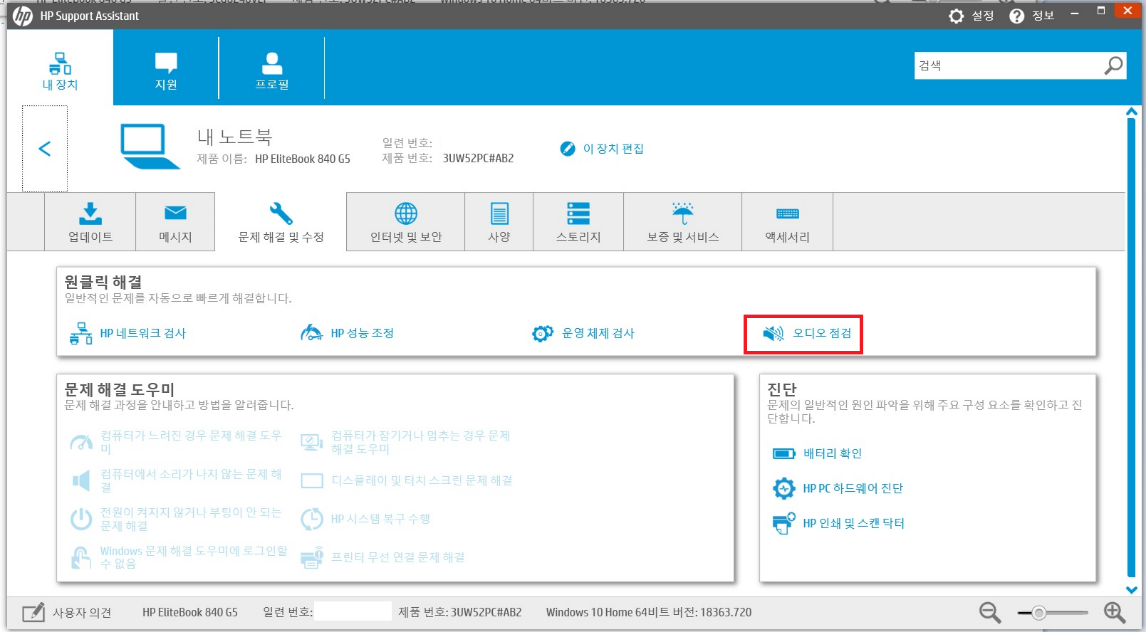The image size is (1146, 632).
Task: Open Windows 문제 해결 도우미에 로그인할 수 없음
Action: [x=194, y=557]
